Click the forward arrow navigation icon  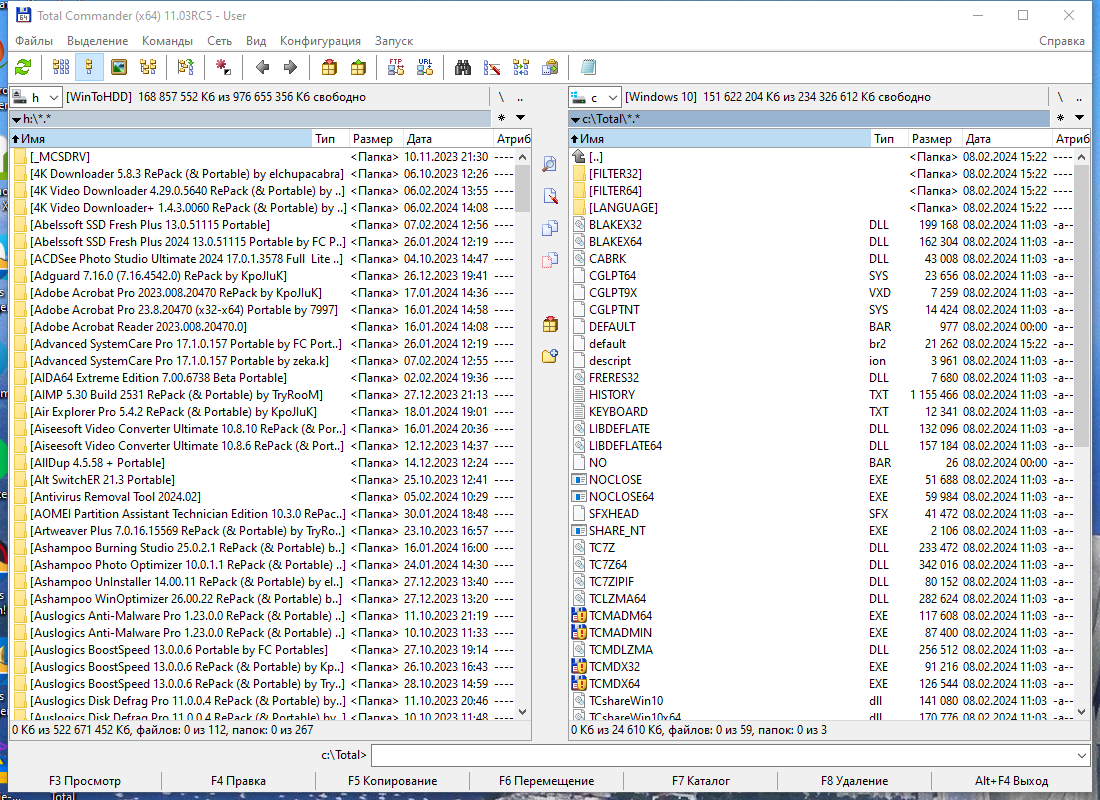pos(290,67)
